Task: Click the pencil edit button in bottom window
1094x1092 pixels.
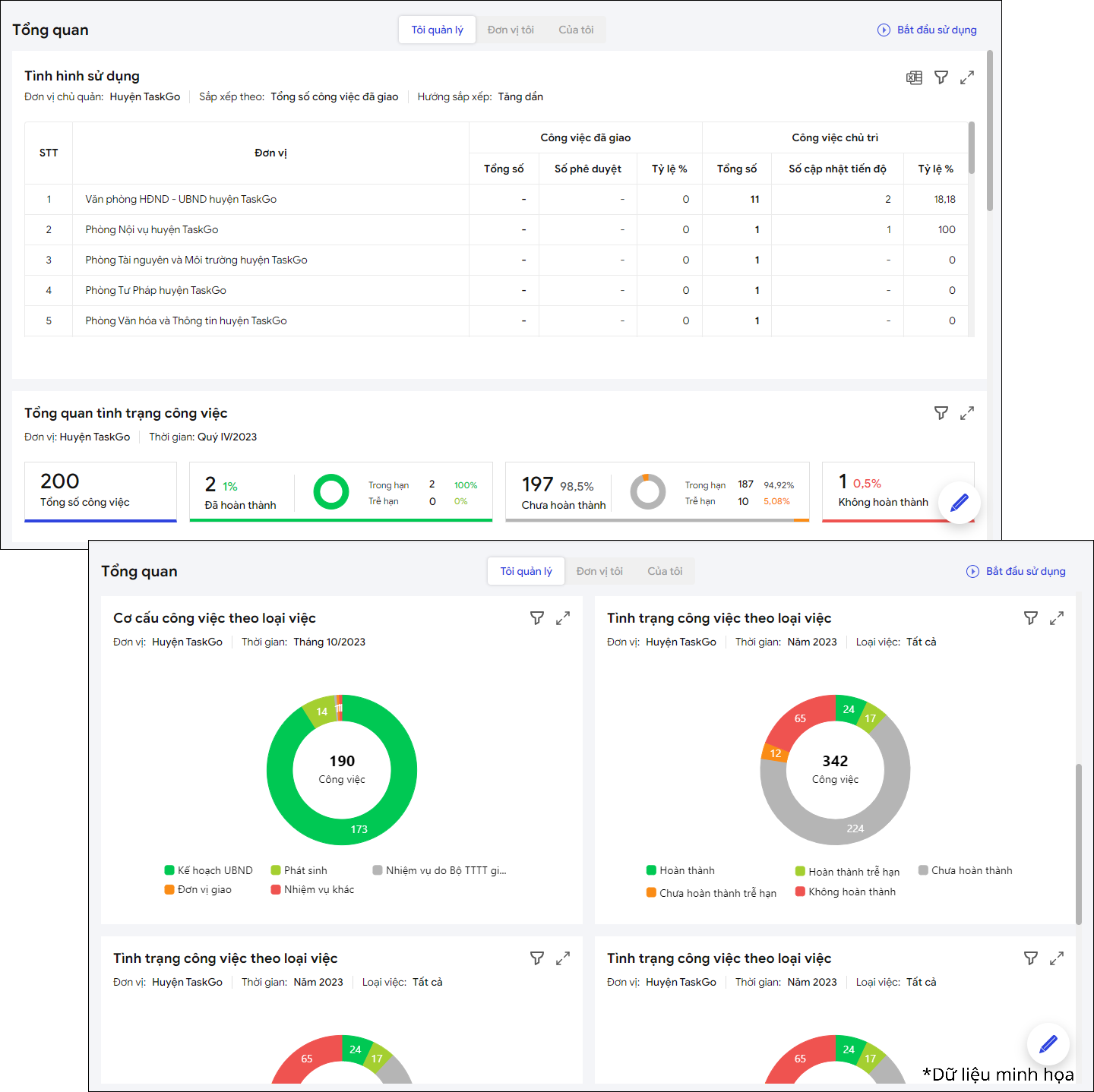Action: [1048, 1044]
